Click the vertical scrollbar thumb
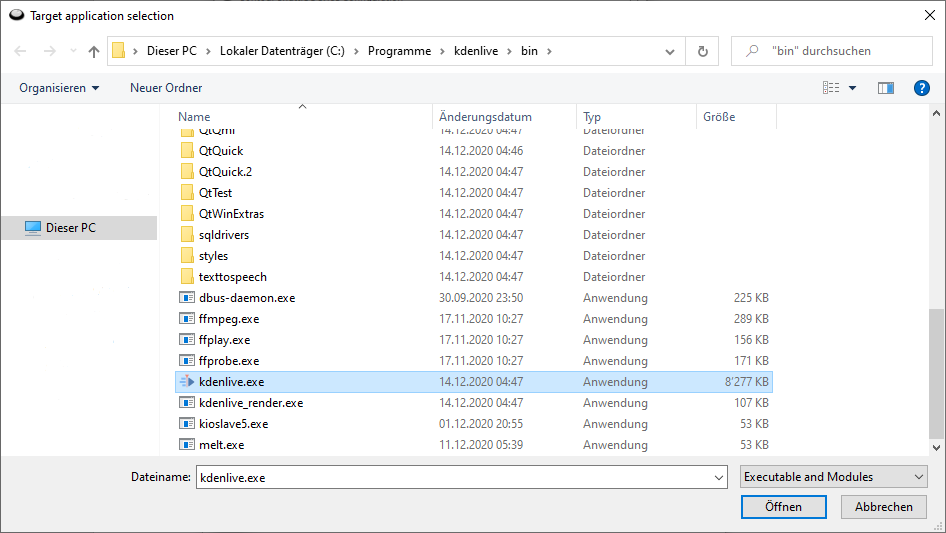This screenshot has width=946, height=533. [x=936, y=374]
